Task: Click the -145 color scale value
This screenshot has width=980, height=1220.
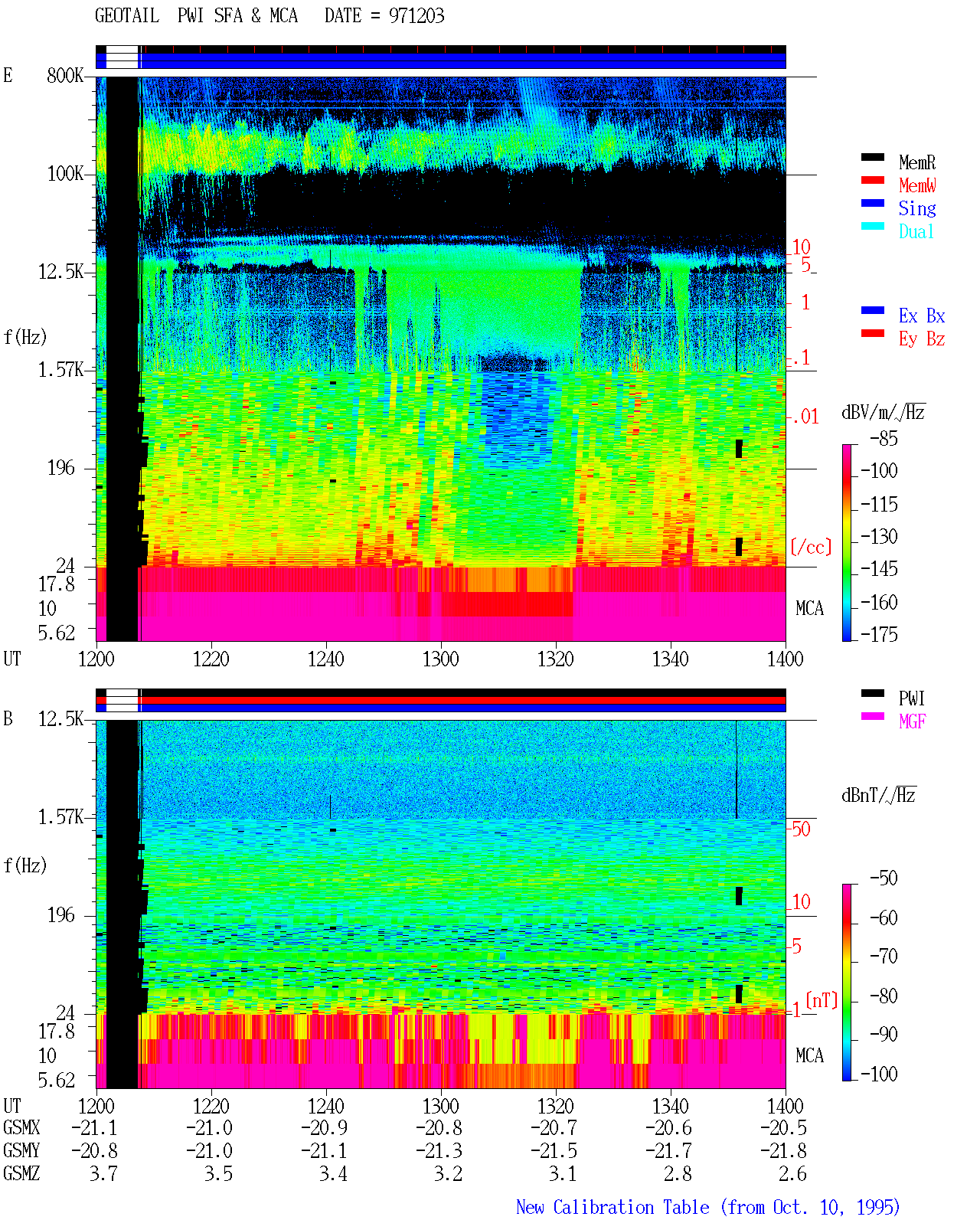Action: click(x=879, y=569)
